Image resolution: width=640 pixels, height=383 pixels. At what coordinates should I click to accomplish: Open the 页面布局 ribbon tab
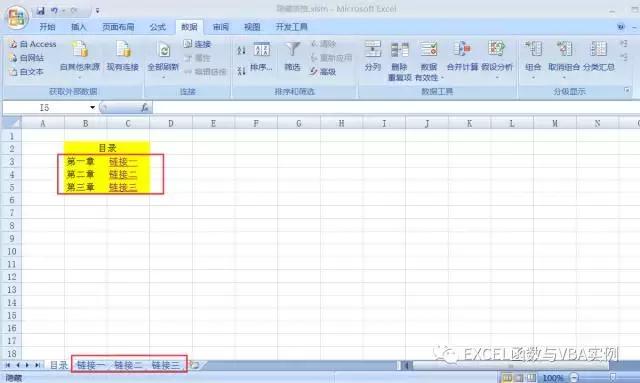point(118,27)
